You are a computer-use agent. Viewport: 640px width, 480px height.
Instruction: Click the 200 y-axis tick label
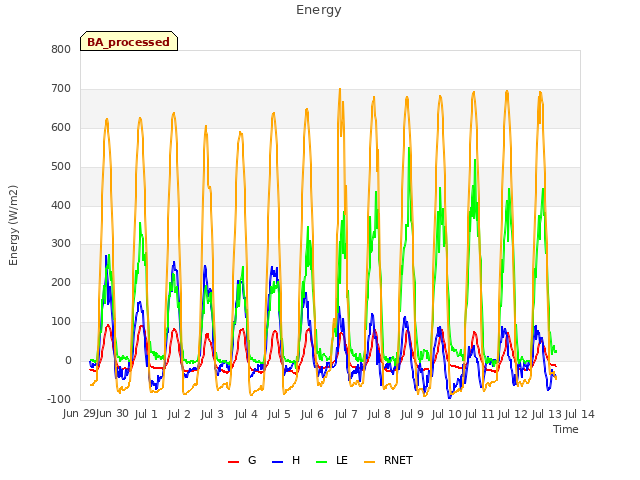61,282
